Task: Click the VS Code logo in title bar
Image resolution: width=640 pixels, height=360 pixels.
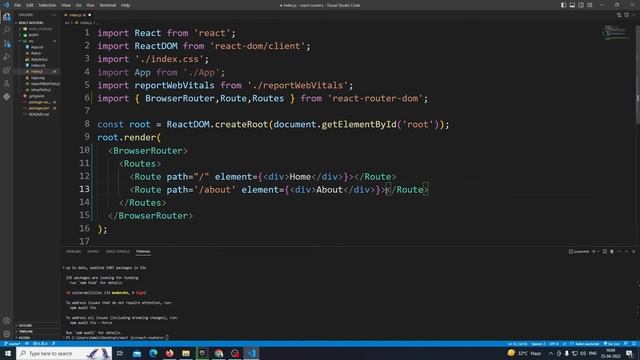Action: pos(6,5)
